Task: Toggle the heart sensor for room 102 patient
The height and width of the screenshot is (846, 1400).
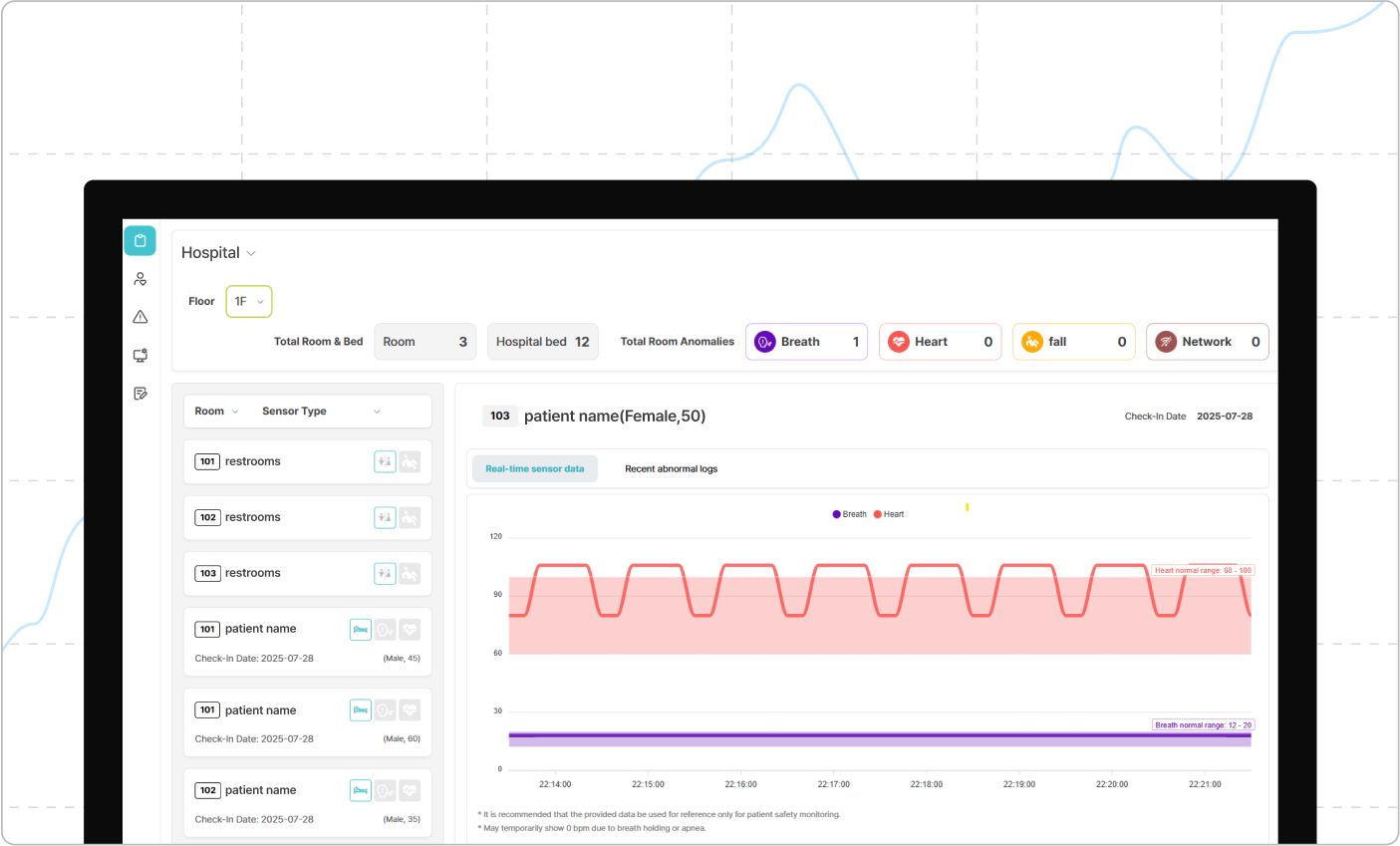Action: (409, 790)
